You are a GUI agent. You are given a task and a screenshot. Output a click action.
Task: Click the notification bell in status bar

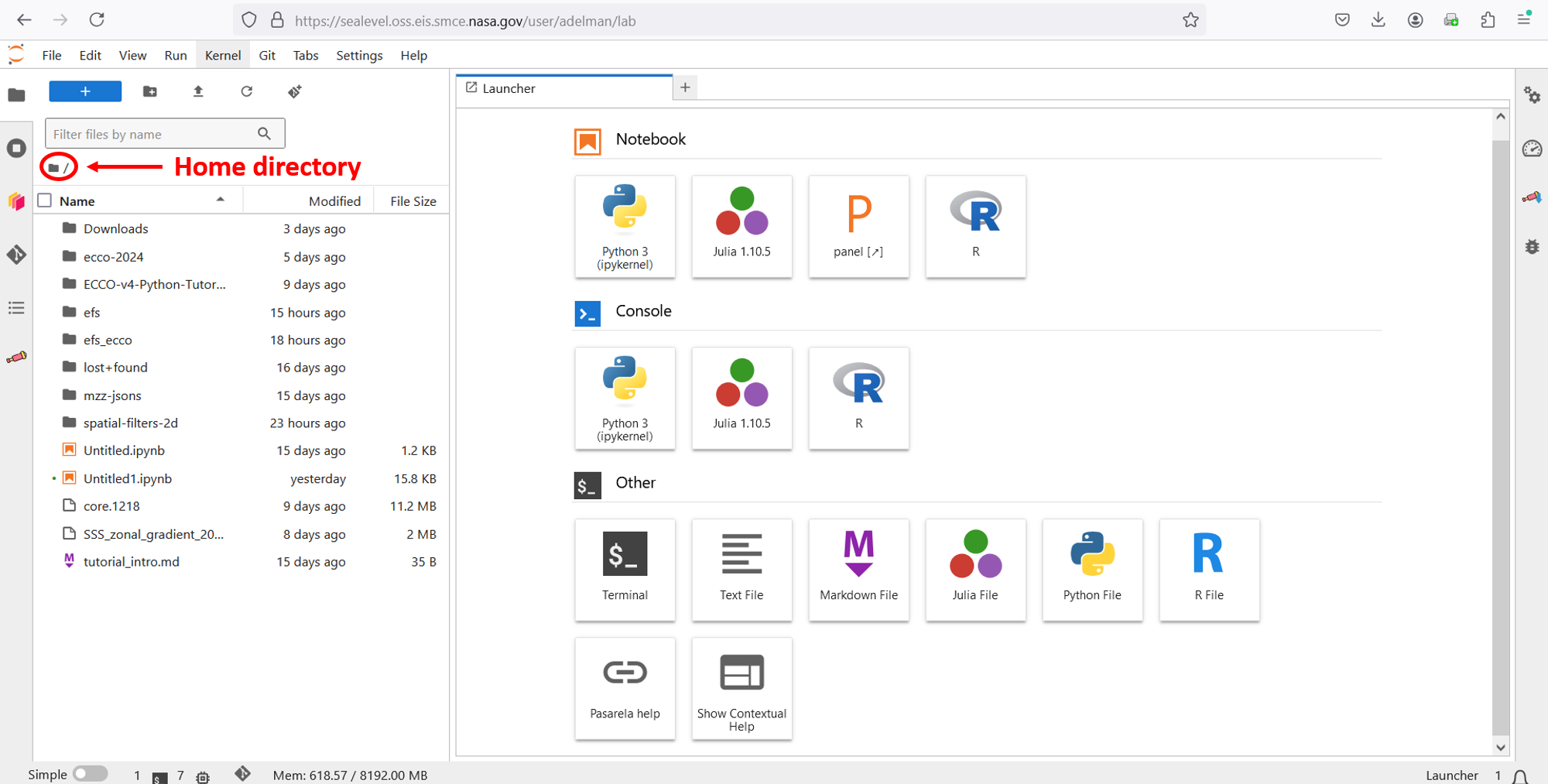[1520, 775]
